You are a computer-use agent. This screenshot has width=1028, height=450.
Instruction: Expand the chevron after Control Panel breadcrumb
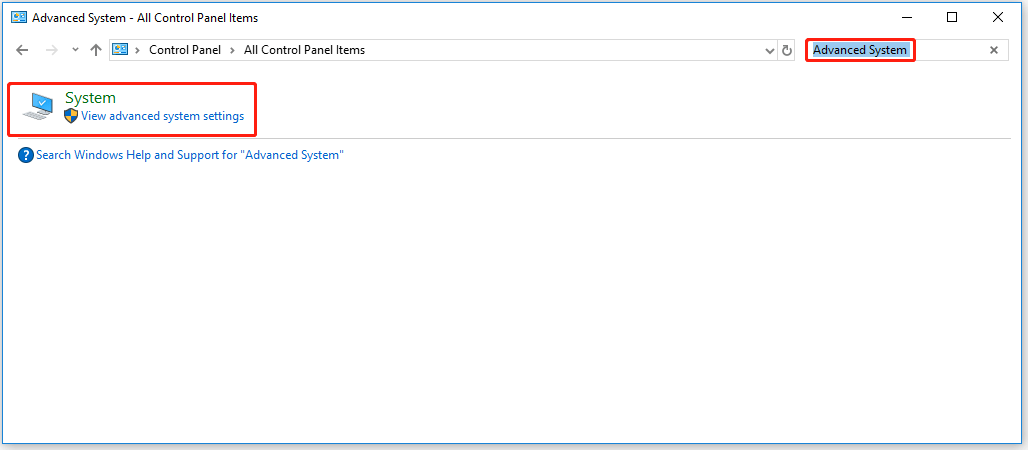[x=232, y=50]
